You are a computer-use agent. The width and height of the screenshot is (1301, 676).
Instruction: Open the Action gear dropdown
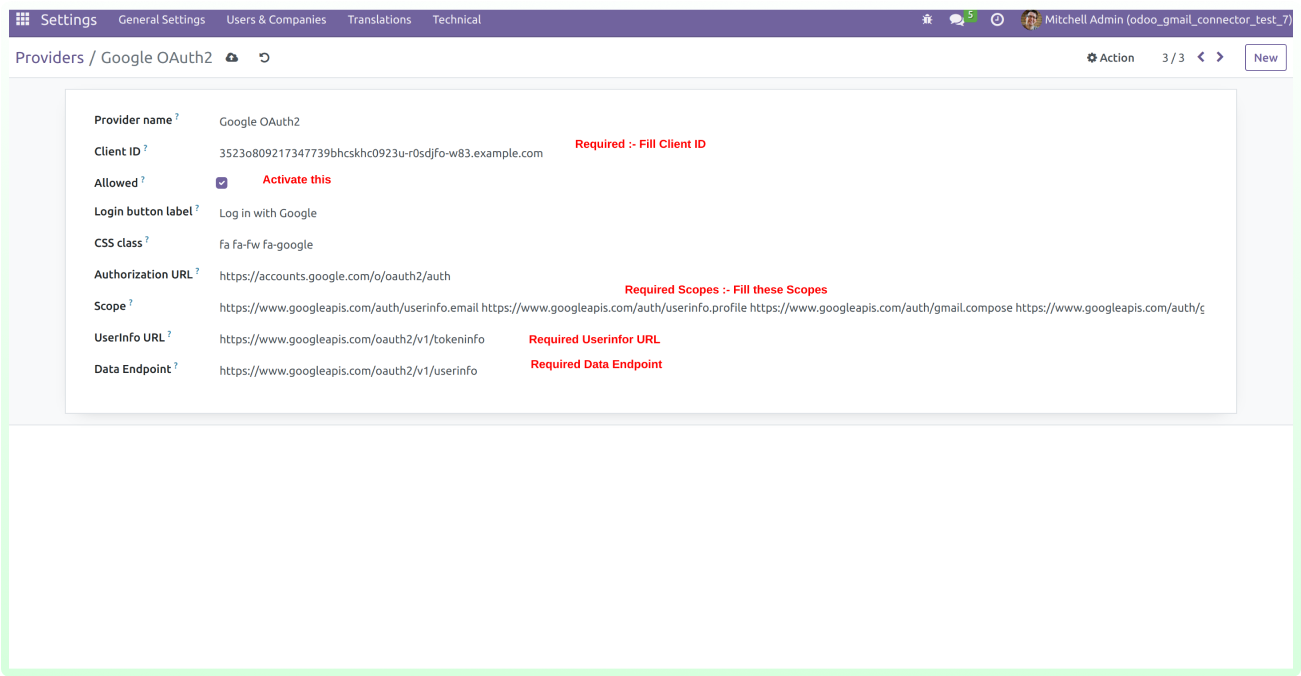(1110, 58)
